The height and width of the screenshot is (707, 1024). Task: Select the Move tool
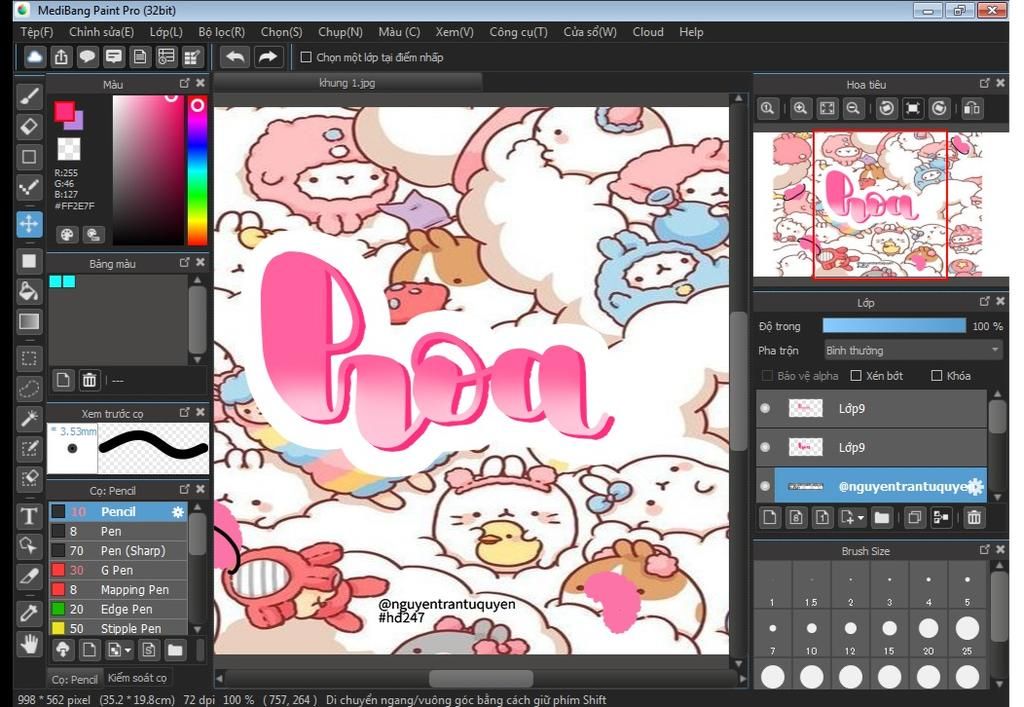click(29, 224)
